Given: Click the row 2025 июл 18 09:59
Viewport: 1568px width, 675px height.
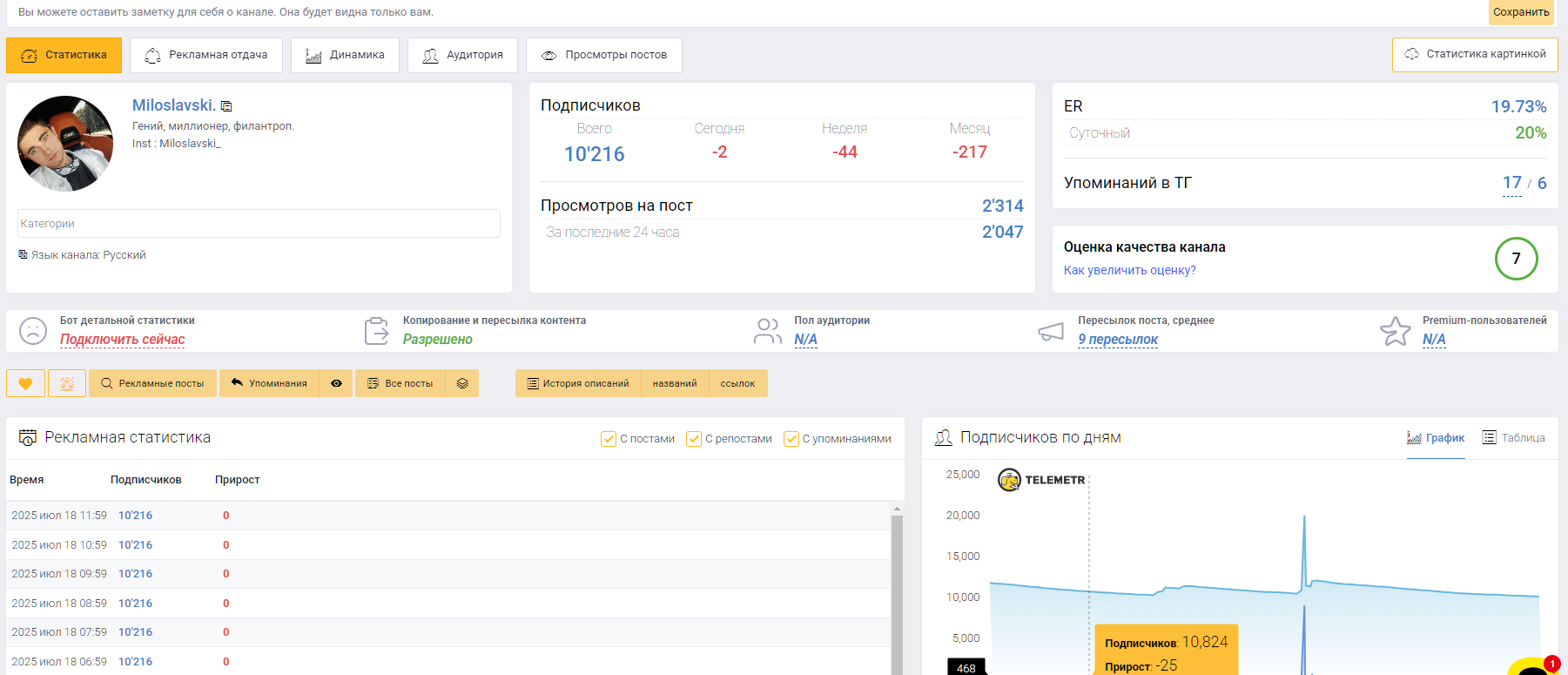Looking at the screenshot, I should coord(448,574).
